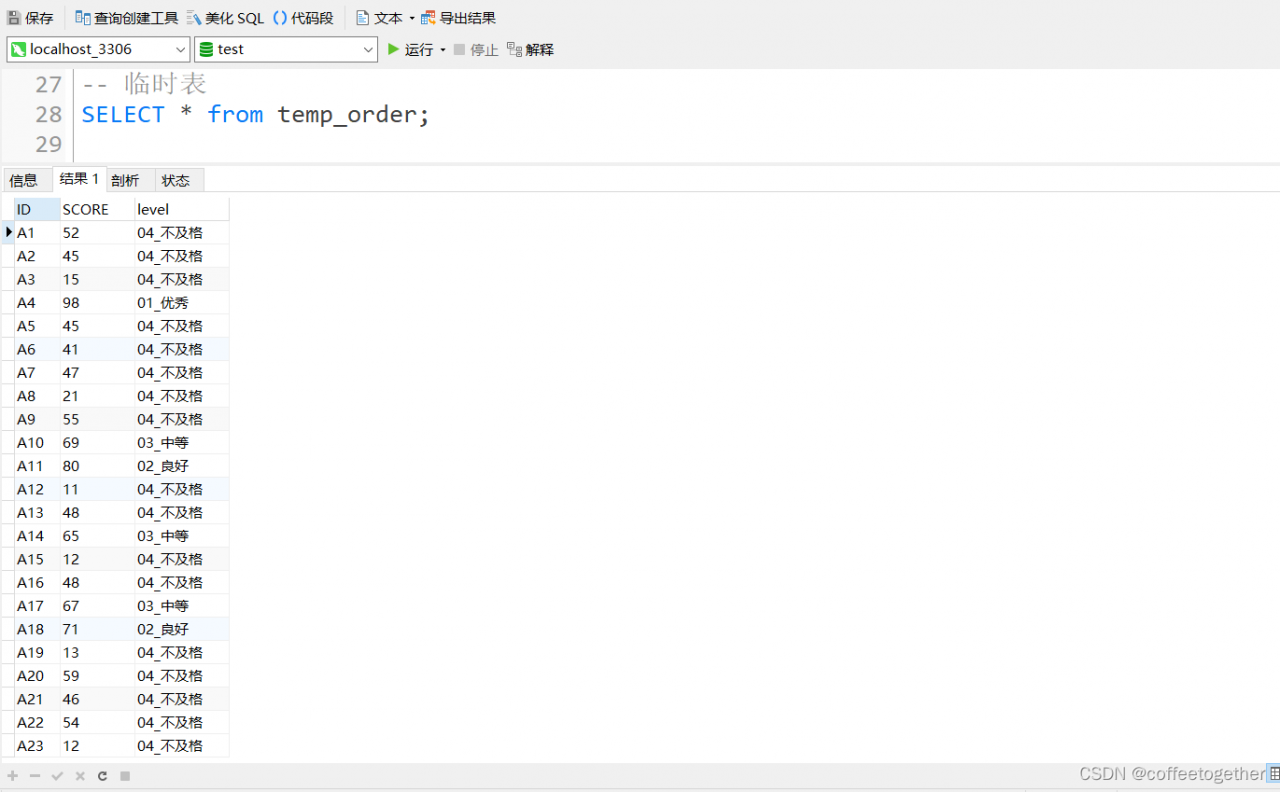This screenshot has height=792, width=1280.
Task: Select the ID cell A10
Action: pyautogui.click(x=37, y=442)
